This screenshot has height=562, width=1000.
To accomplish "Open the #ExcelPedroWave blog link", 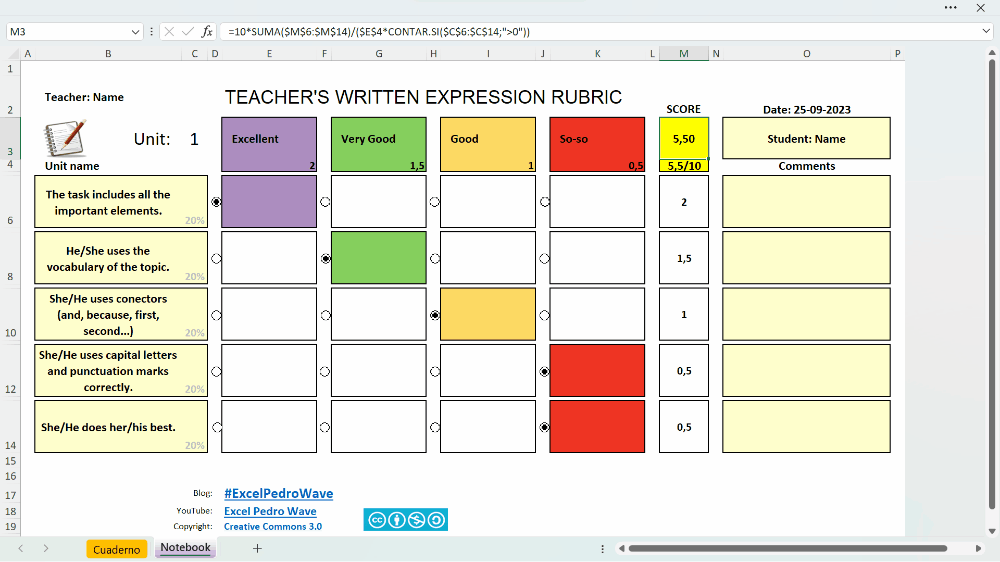I will pyautogui.click(x=278, y=493).
